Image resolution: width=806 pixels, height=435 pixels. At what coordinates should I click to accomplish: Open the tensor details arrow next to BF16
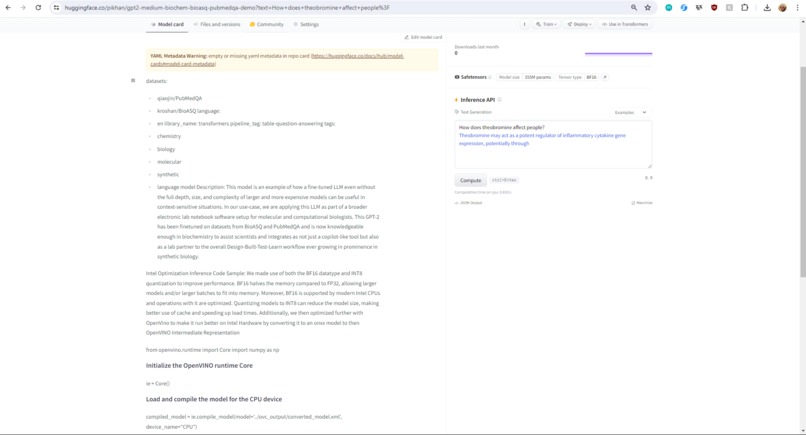(605, 77)
